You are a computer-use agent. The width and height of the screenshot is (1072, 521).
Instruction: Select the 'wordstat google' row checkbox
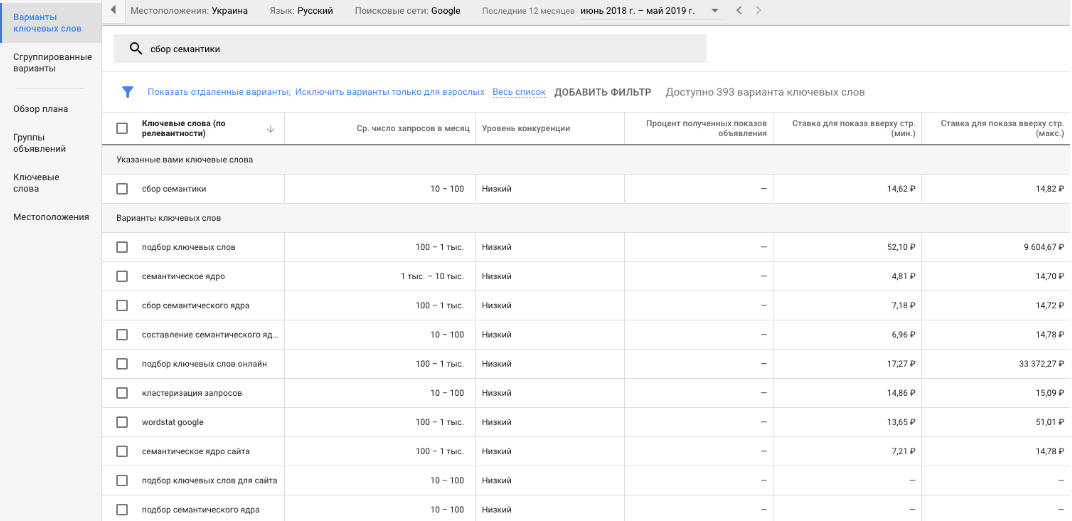pos(122,422)
